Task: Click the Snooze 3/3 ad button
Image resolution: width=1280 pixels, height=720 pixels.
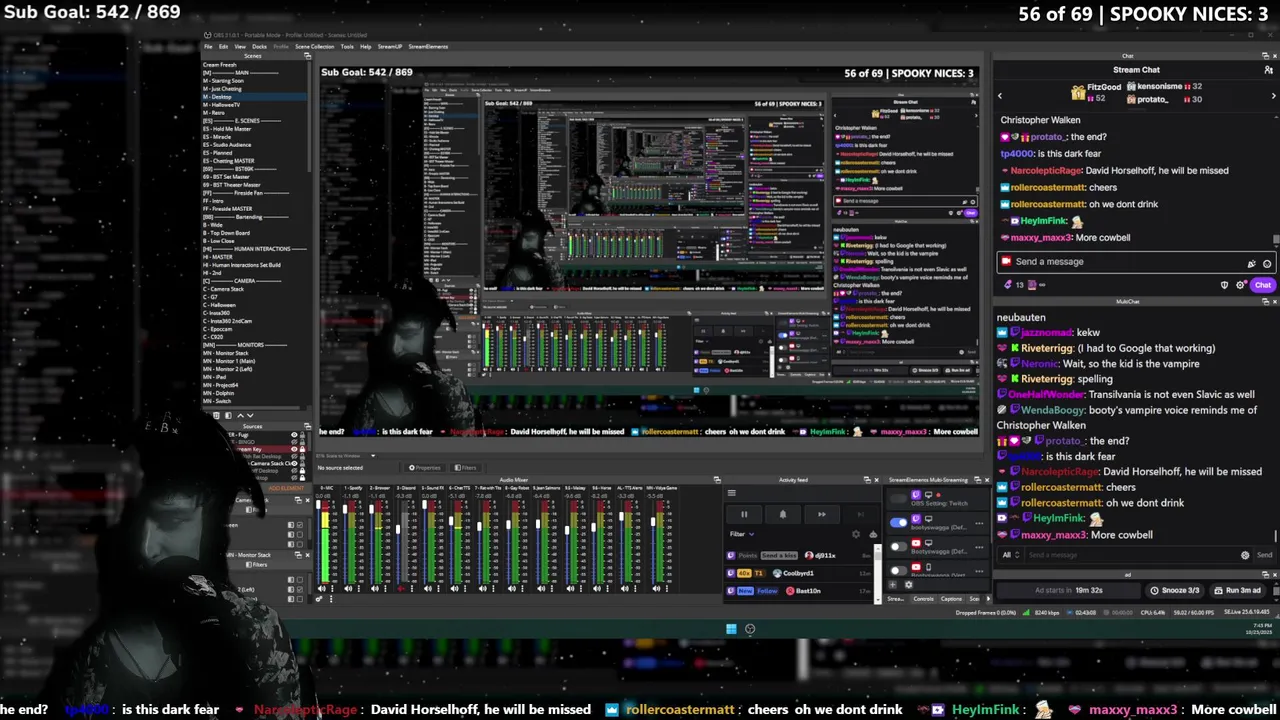Action: [x=1174, y=590]
